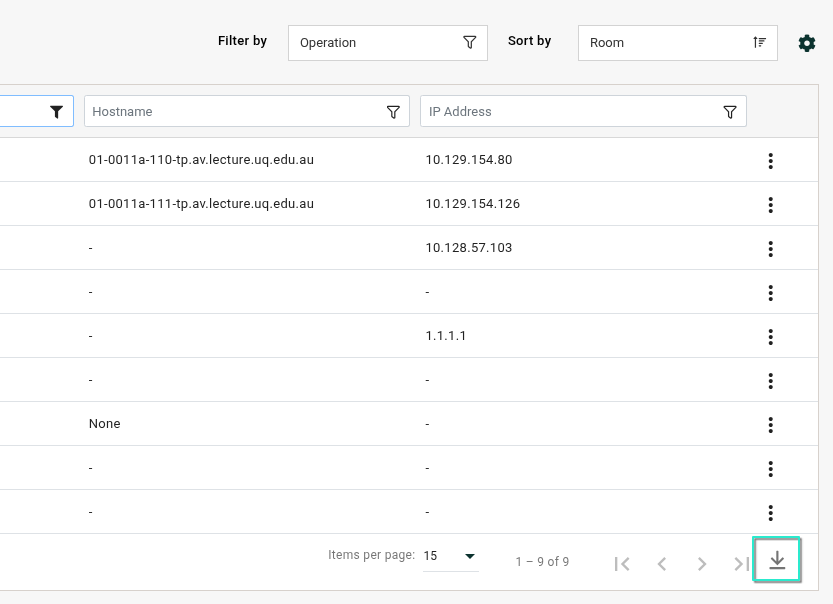Image resolution: width=833 pixels, height=604 pixels.
Task: Open the three-dot menu for 10.129.154.126 row
Action: (770, 205)
